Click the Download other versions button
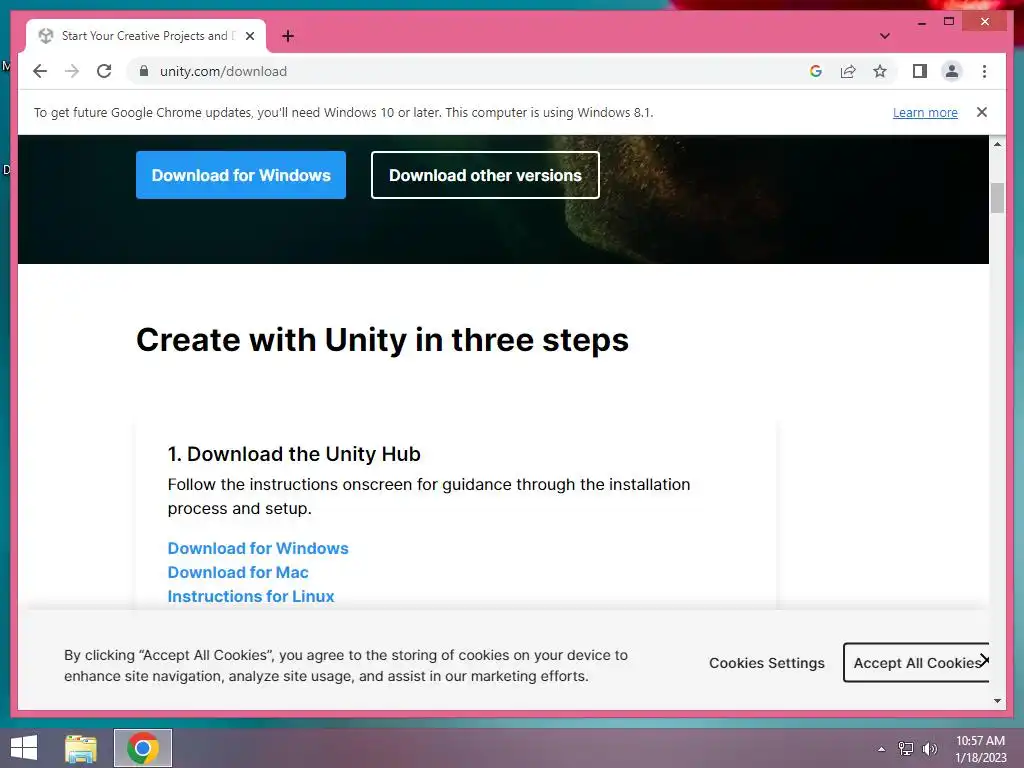Viewport: 1024px width, 768px height. tap(485, 175)
